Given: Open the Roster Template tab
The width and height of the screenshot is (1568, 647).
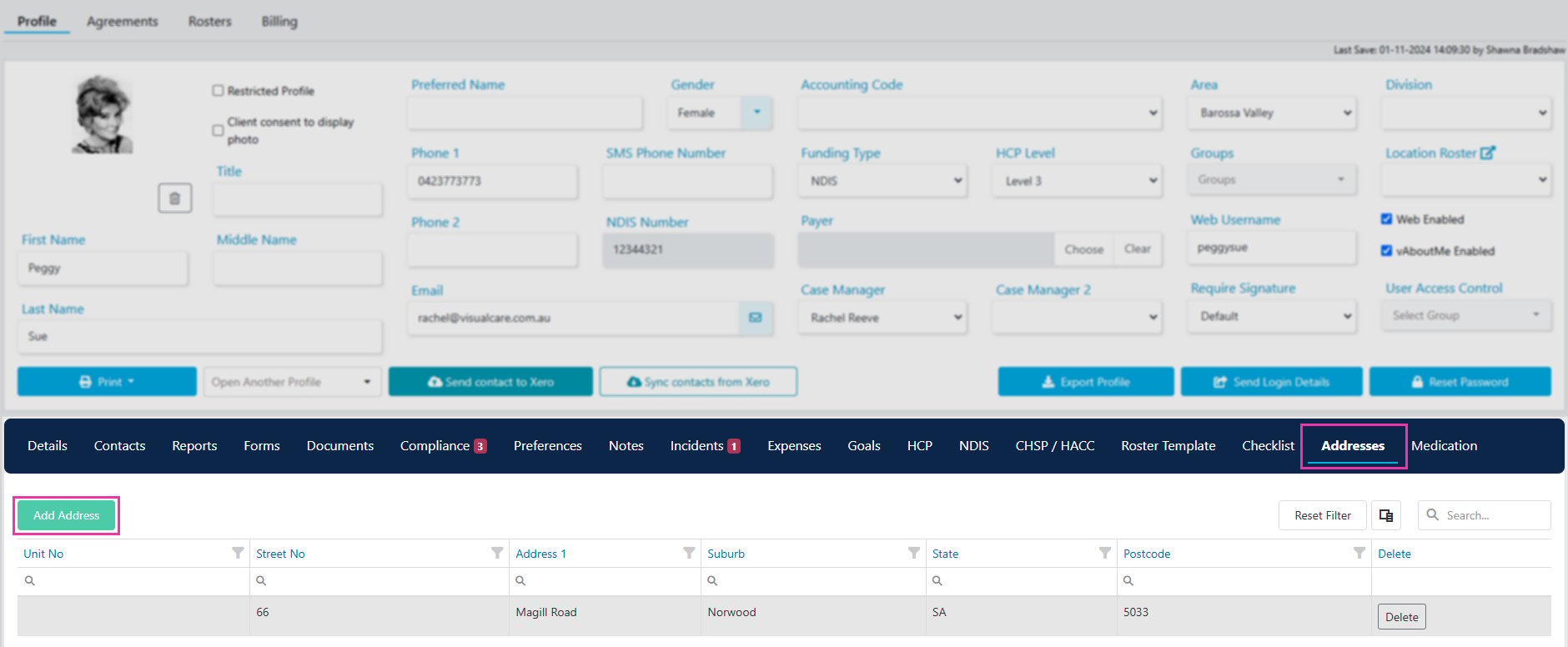Looking at the screenshot, I should point(1168,445).
